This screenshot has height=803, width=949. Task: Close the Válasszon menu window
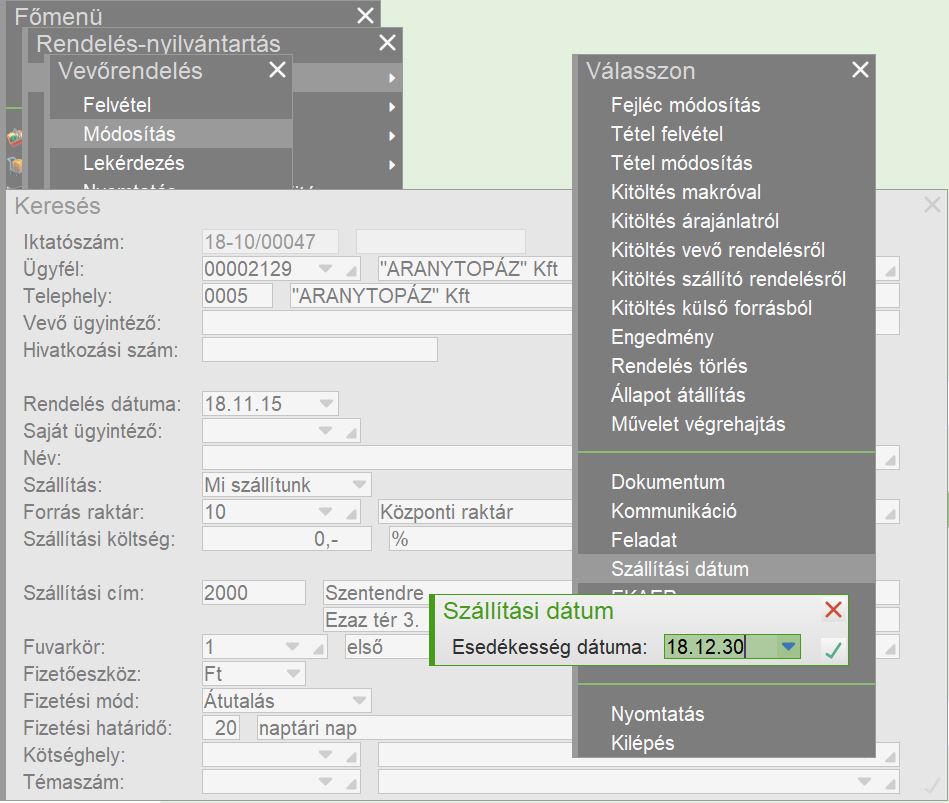pyautogui.click(x=860, y=70)
